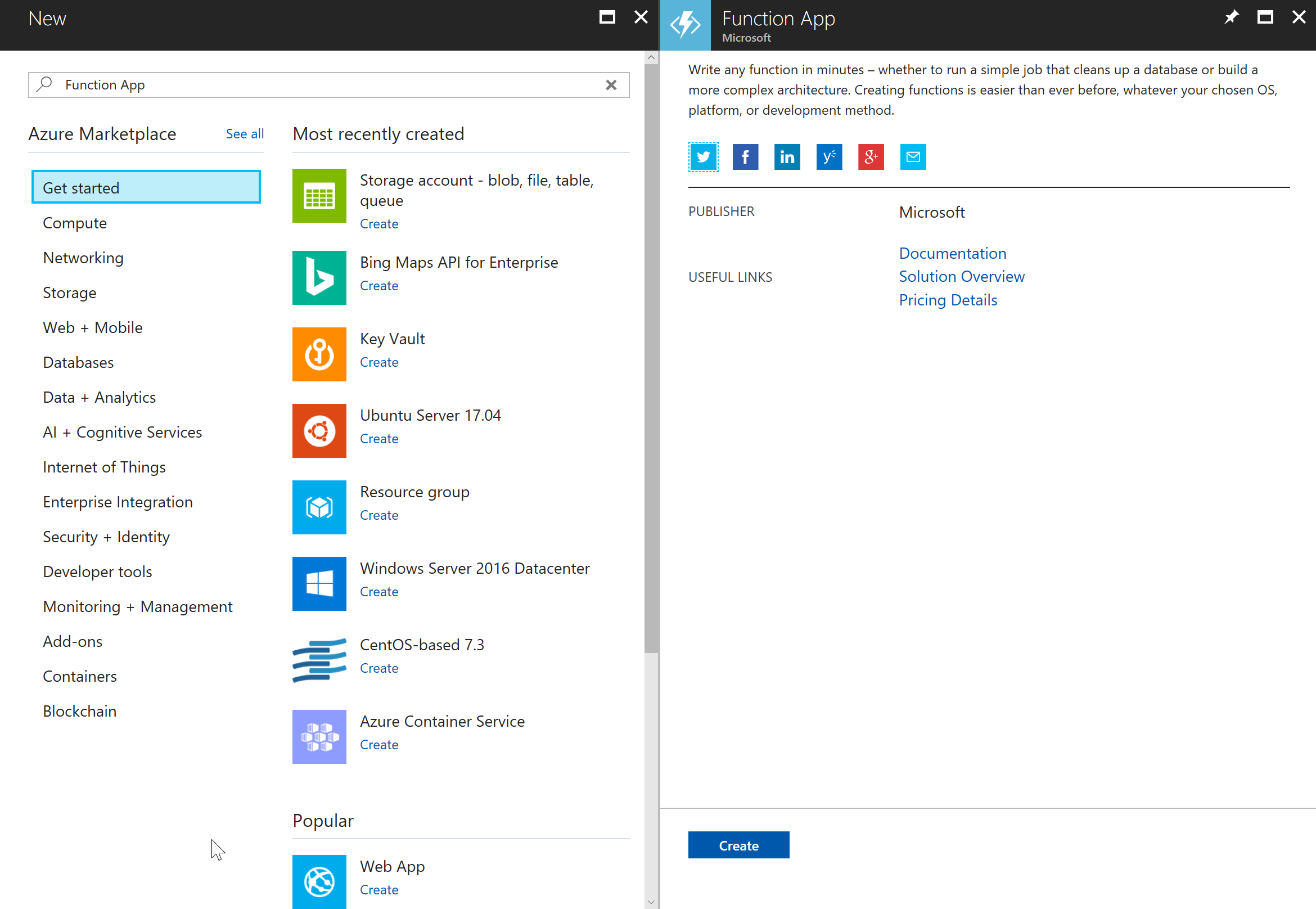The height and width of the screenshot is (909, 1316).
Task: Close the New blade
Action: coord(641,17)
